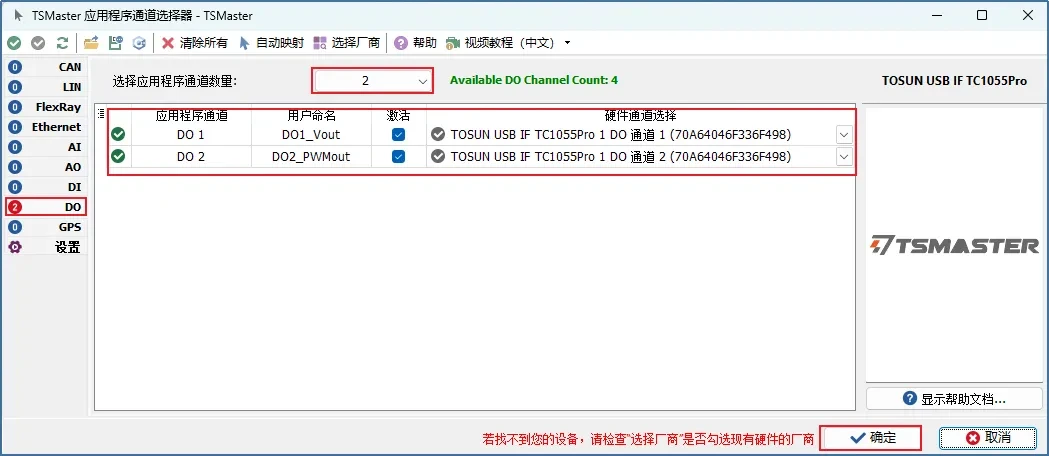This screenshot has height=456, width=1049.
Task: Click the blue hexagon reload toolbar icon
Action: (139, 43)
